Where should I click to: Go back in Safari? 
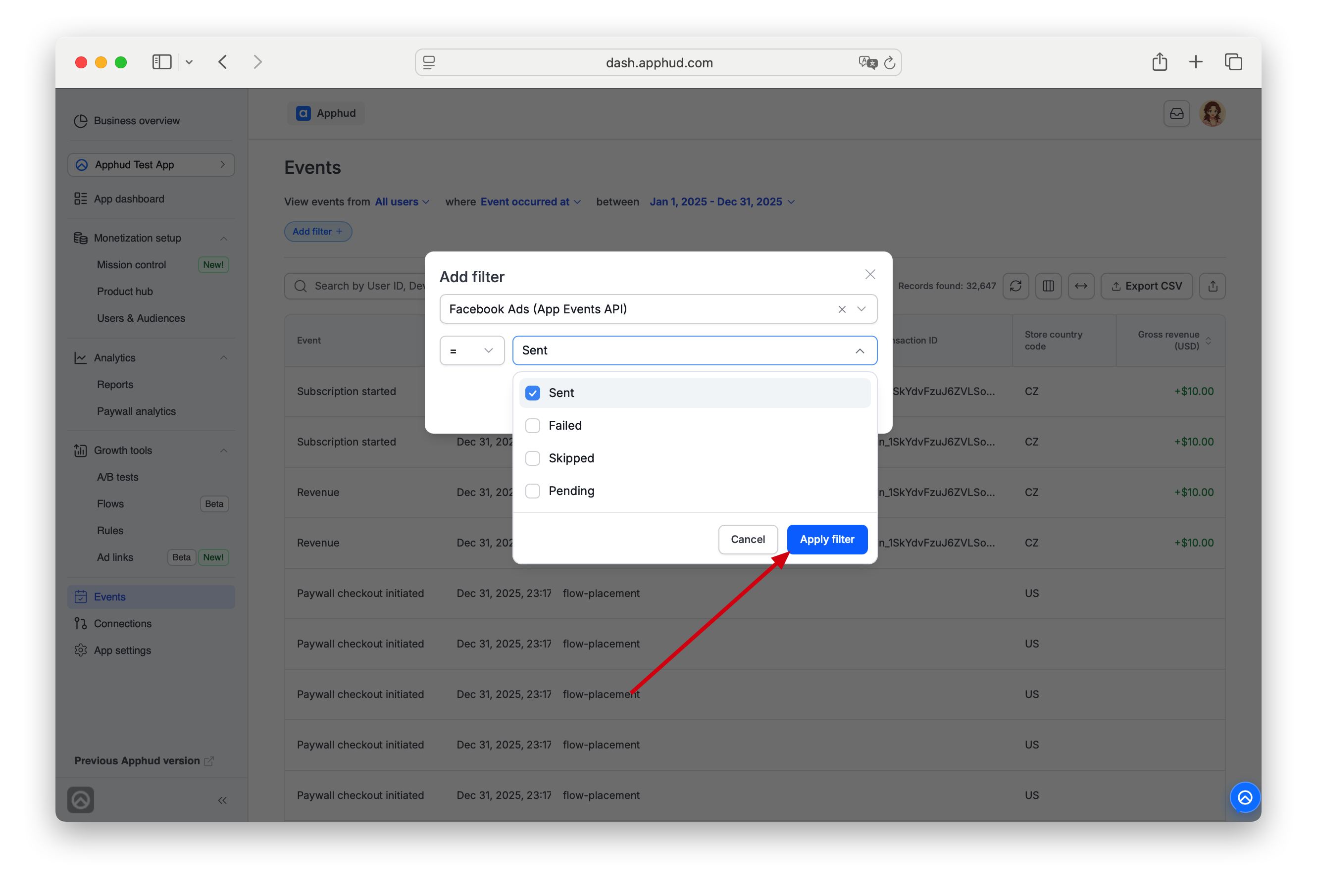point(223,62)
